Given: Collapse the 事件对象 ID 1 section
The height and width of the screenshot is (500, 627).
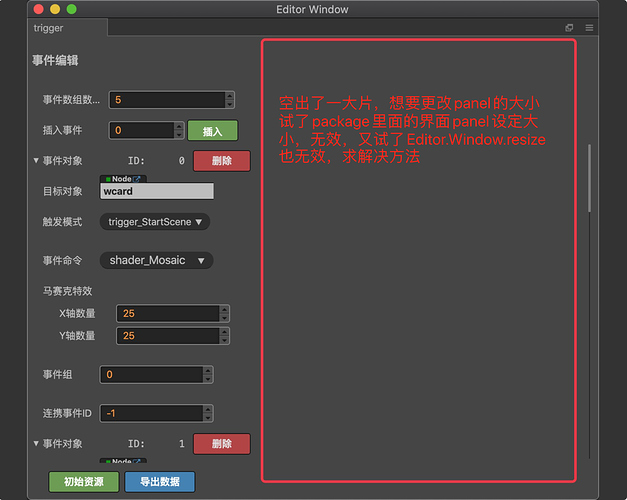Looking at the screenshot, I should pyautogui.click(x=36, y=443).
